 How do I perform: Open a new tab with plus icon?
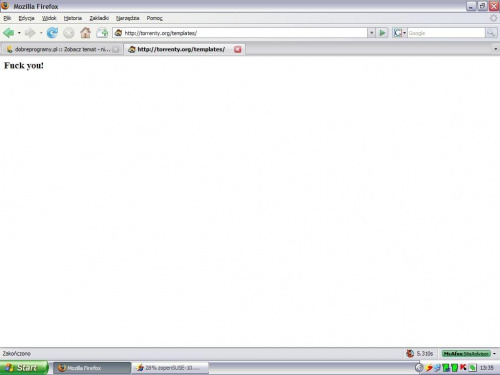point(102,33)
